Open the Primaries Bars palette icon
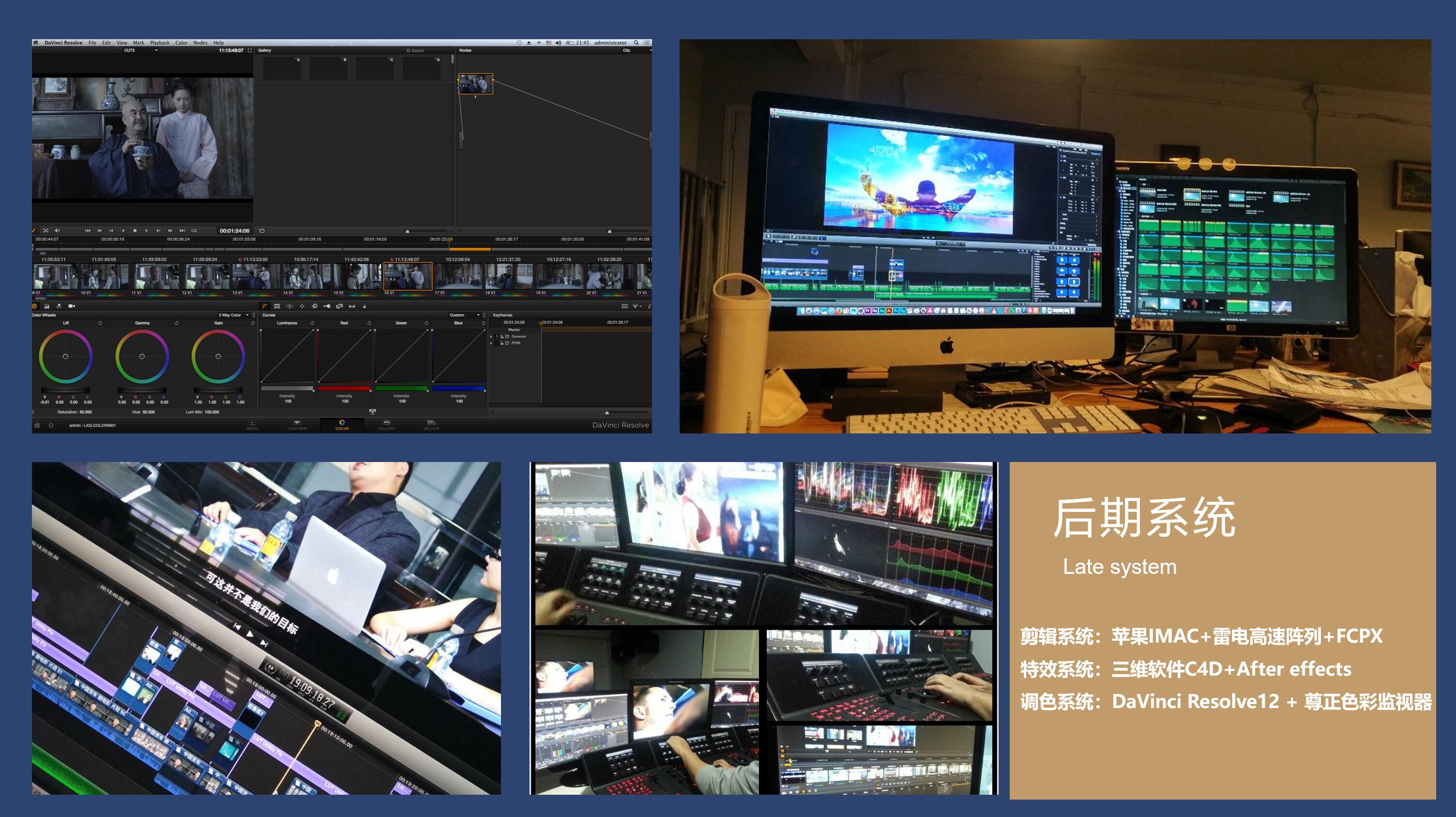The height and width of the screenshot is (817, 1456). (47, 307)
